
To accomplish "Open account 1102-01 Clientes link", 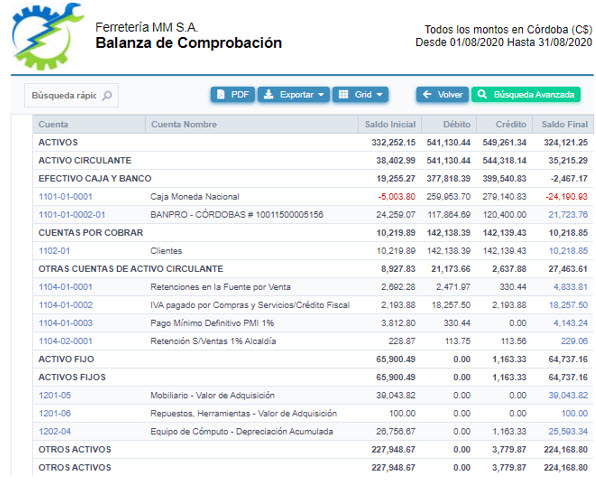I will tap(54, 251).
